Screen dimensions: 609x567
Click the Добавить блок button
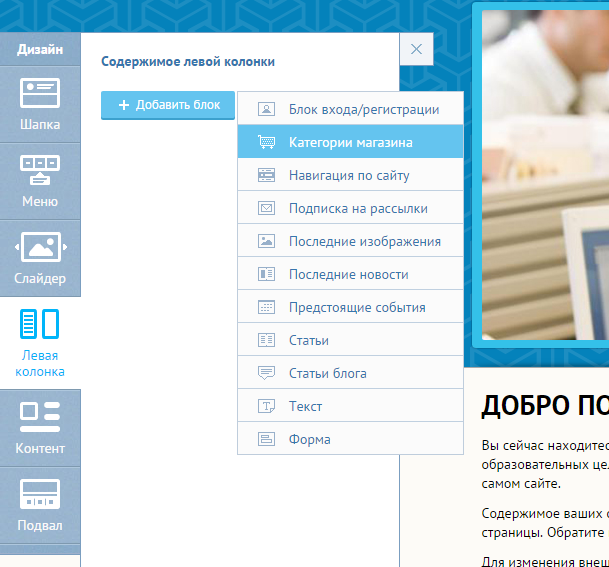pos(168,105)
